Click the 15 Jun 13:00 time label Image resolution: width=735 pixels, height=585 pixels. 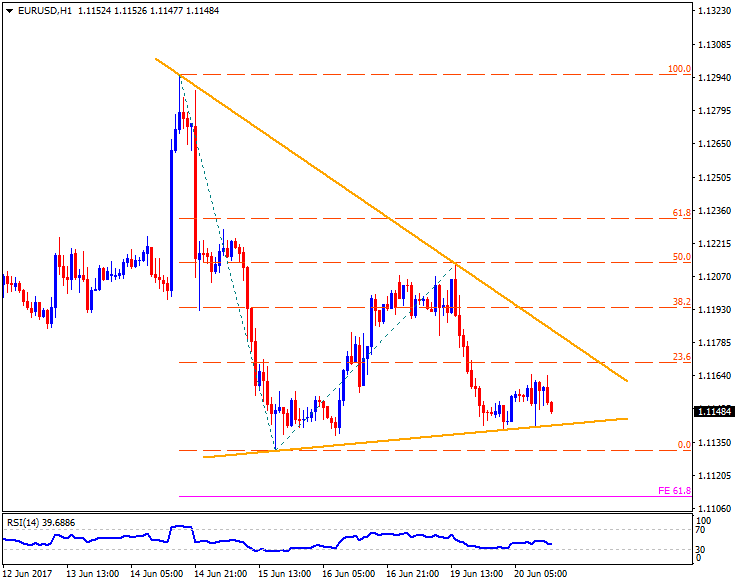[285, 574]
